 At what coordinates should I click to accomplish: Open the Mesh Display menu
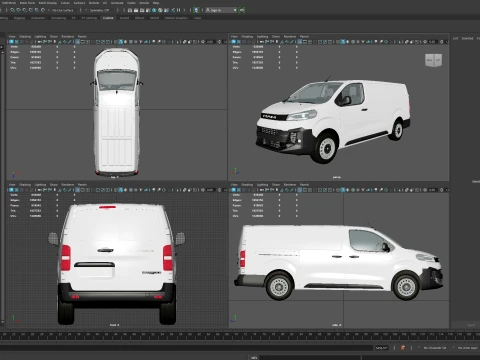48,3
